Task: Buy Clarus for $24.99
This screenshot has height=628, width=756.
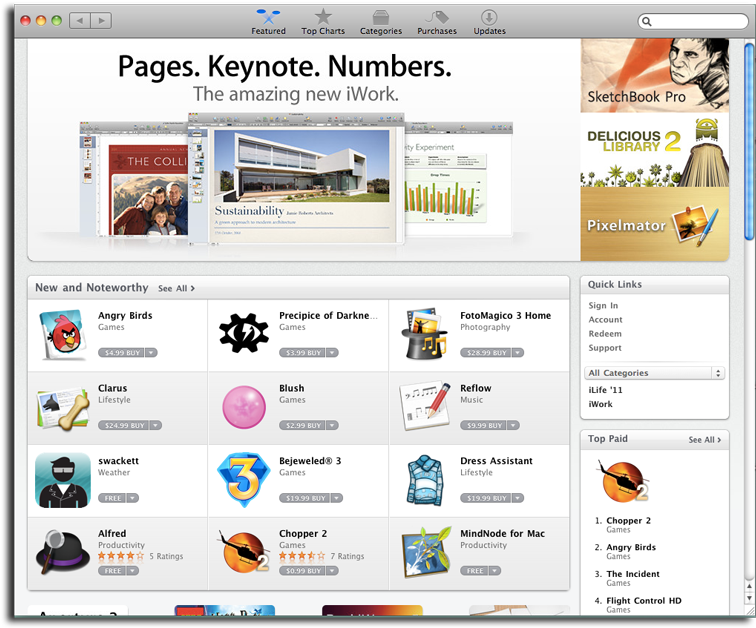Action: 123,426
